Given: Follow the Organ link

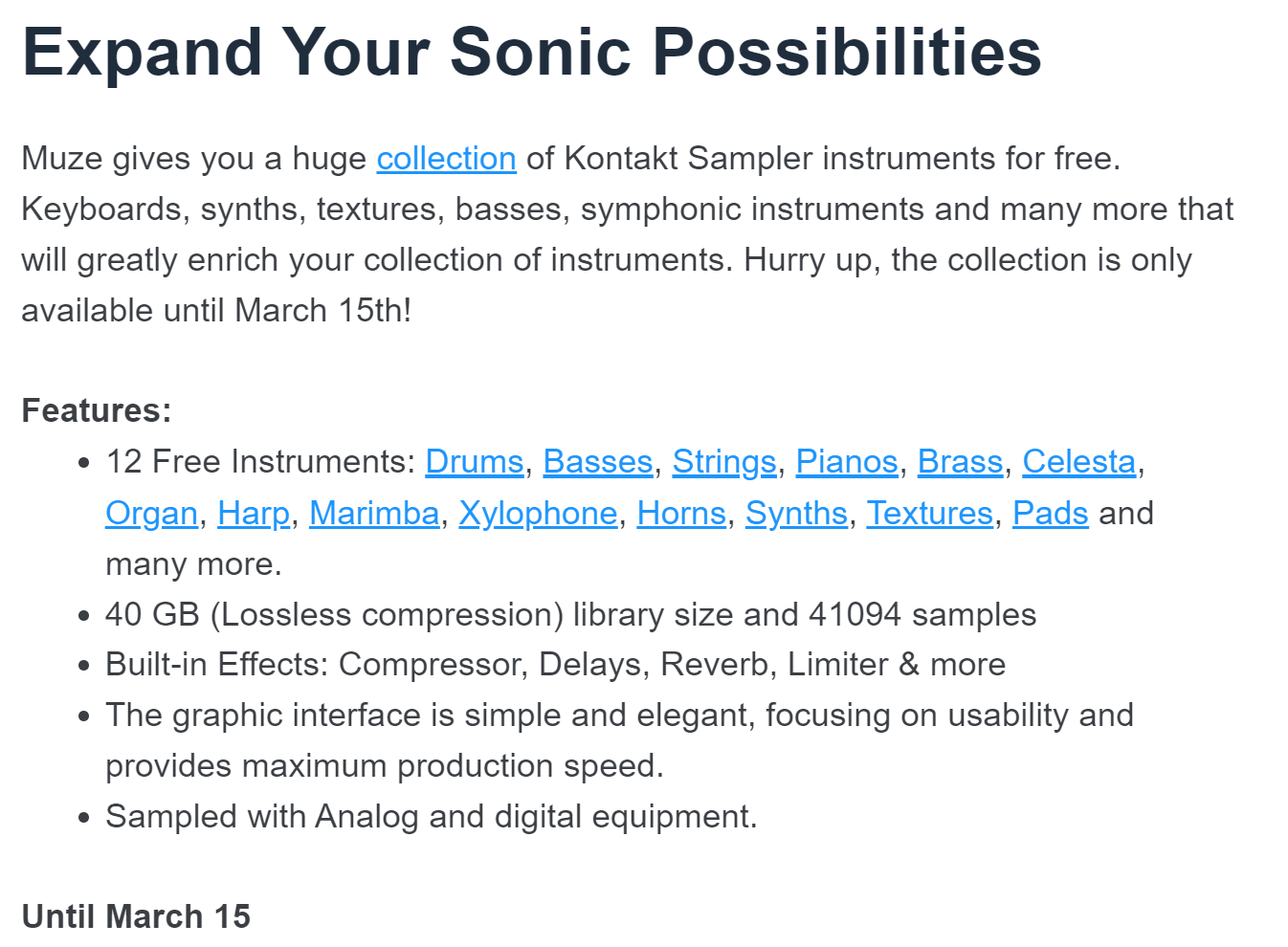Looking at the screenshot, I should pyautogui.click(x=152, y=514).
